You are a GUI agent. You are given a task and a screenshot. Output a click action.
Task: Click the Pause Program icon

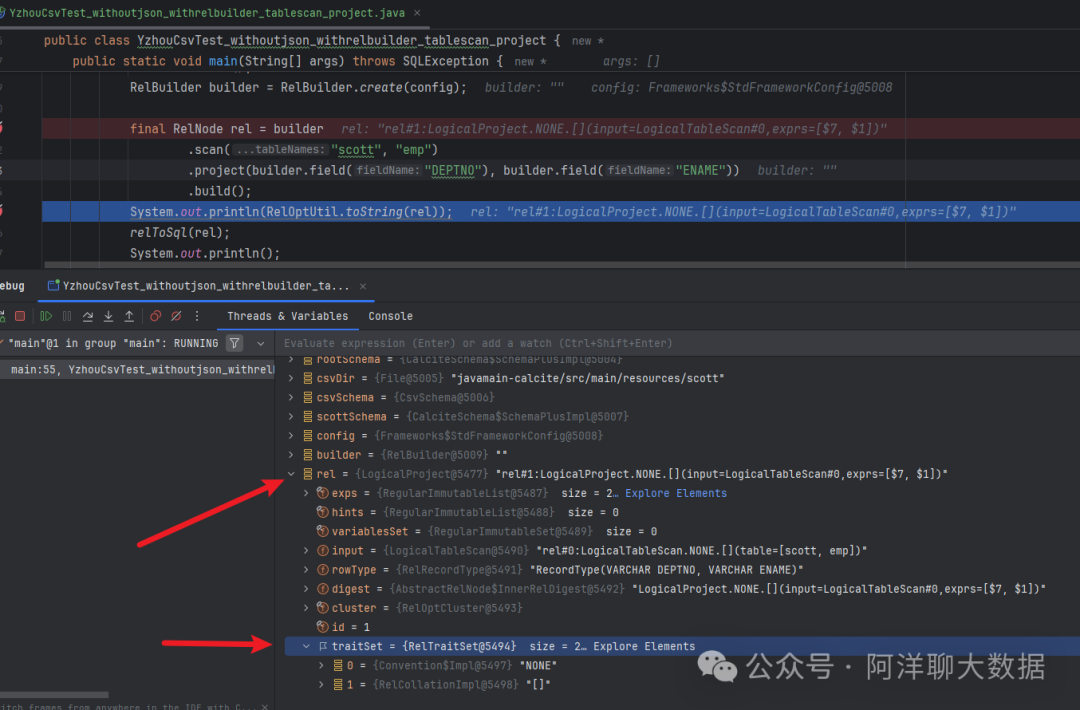click(x=67, y=316)
